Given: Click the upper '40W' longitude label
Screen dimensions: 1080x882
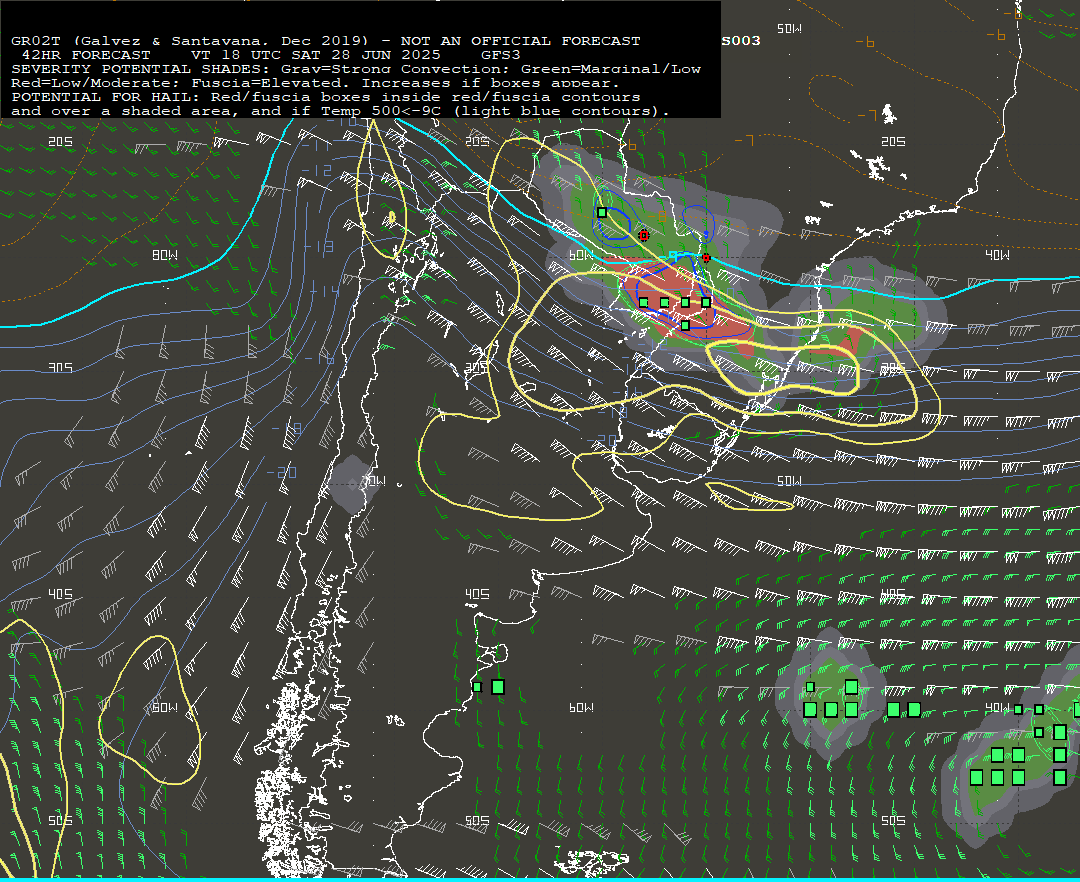Looking at the screenshot, I should point(997,255).
